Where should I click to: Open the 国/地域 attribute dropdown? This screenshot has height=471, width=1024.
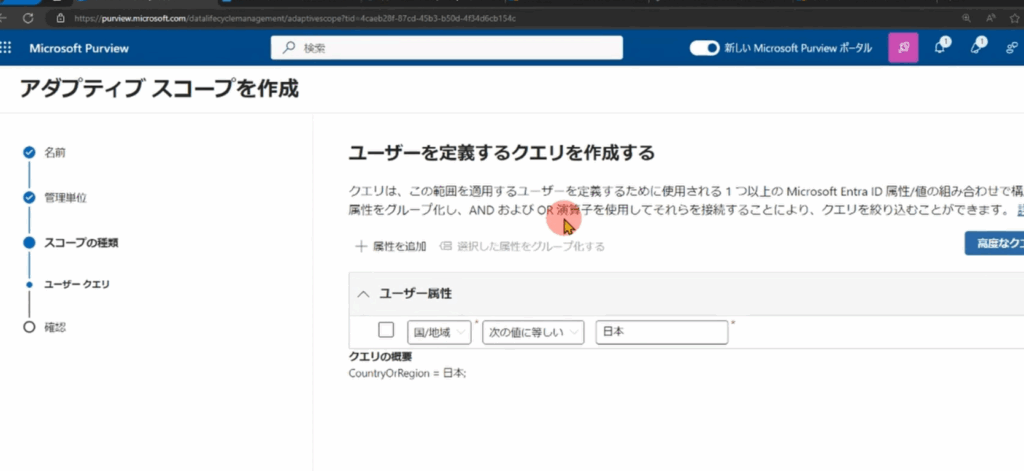(439, 332)
